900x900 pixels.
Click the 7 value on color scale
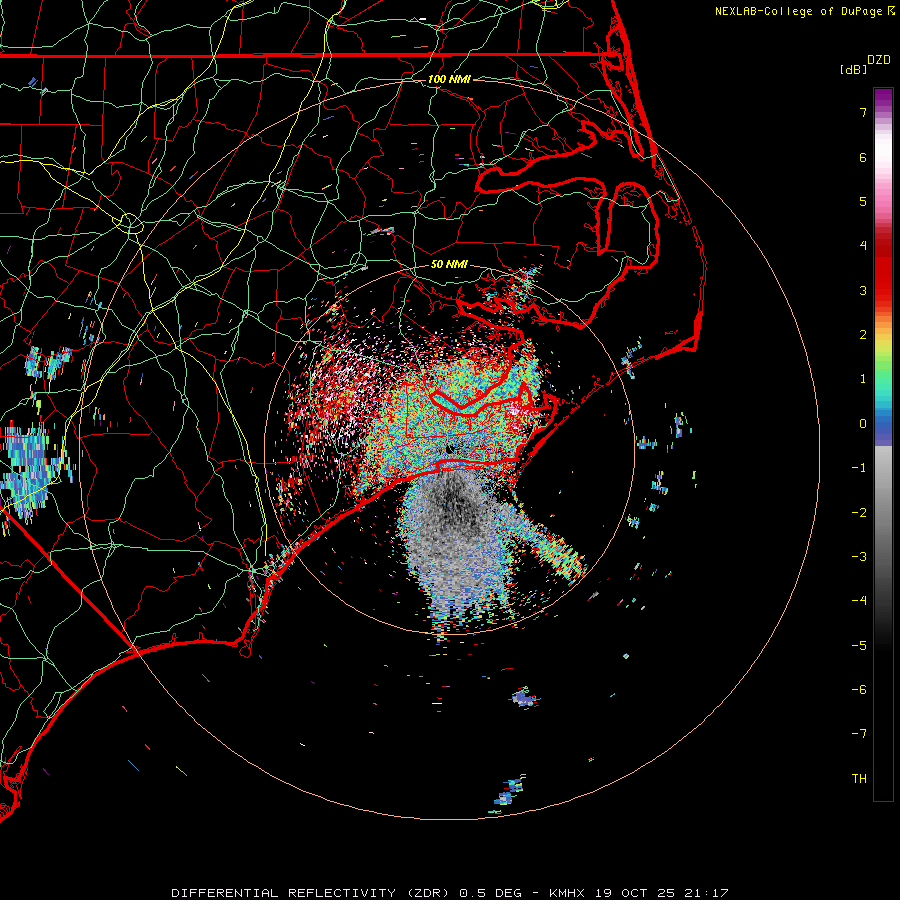tap(863, 112)
